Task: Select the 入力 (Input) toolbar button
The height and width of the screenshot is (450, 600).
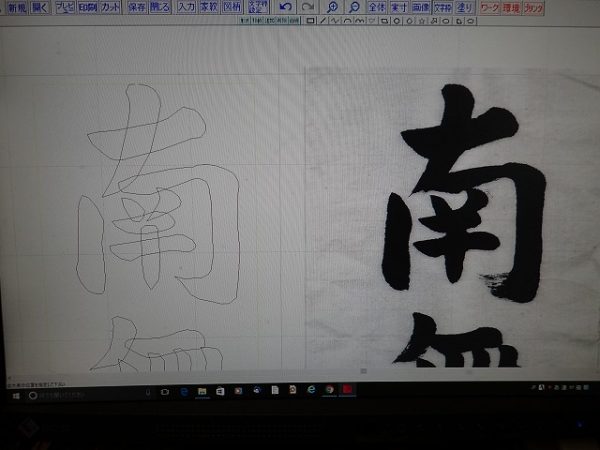Action: tap(186, 7)
